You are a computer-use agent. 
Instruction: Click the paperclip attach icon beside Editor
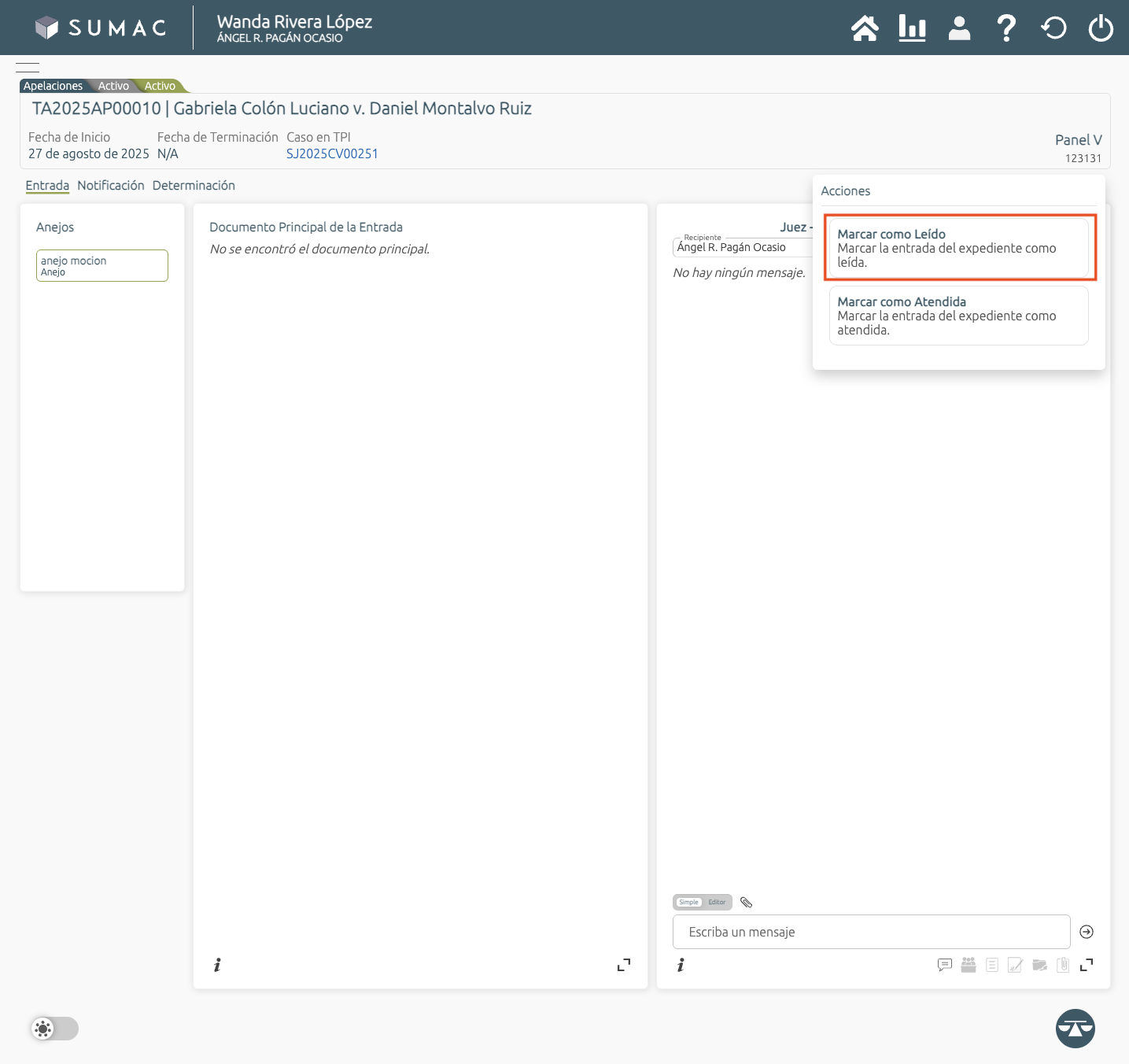747,903
